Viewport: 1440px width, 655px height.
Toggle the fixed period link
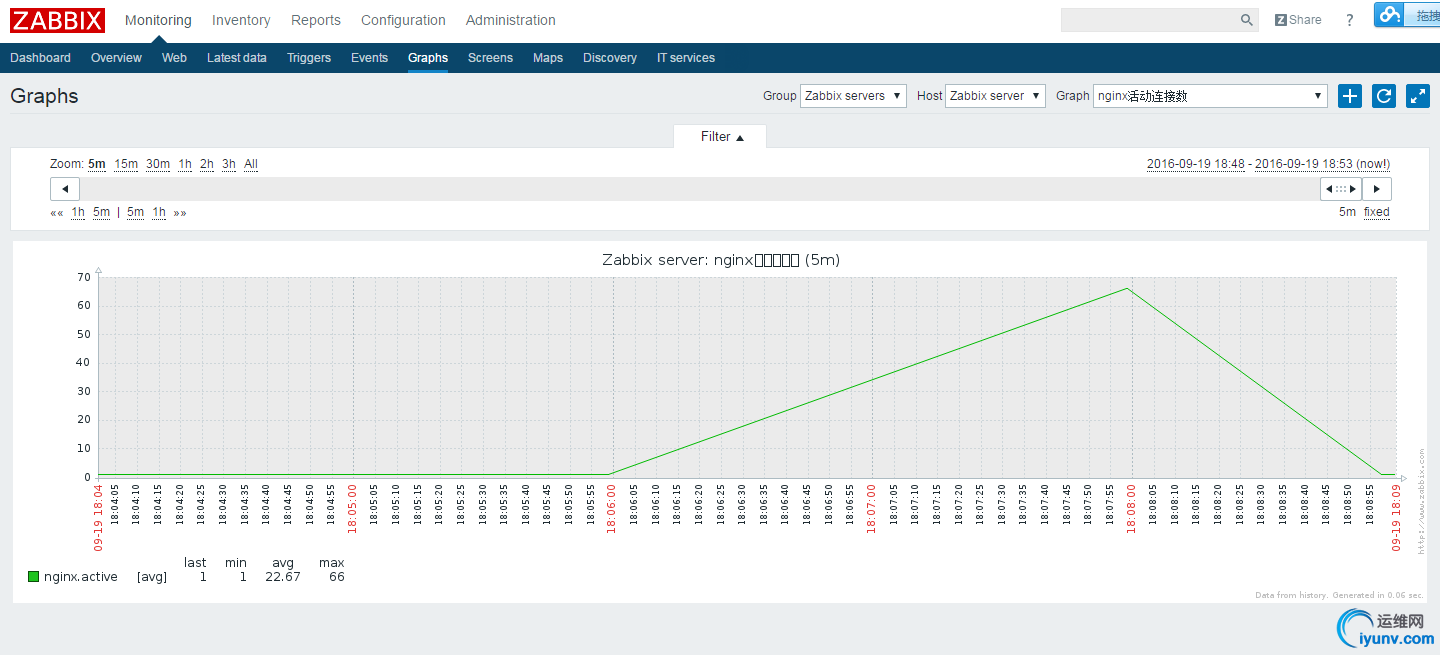(1377, 212)
